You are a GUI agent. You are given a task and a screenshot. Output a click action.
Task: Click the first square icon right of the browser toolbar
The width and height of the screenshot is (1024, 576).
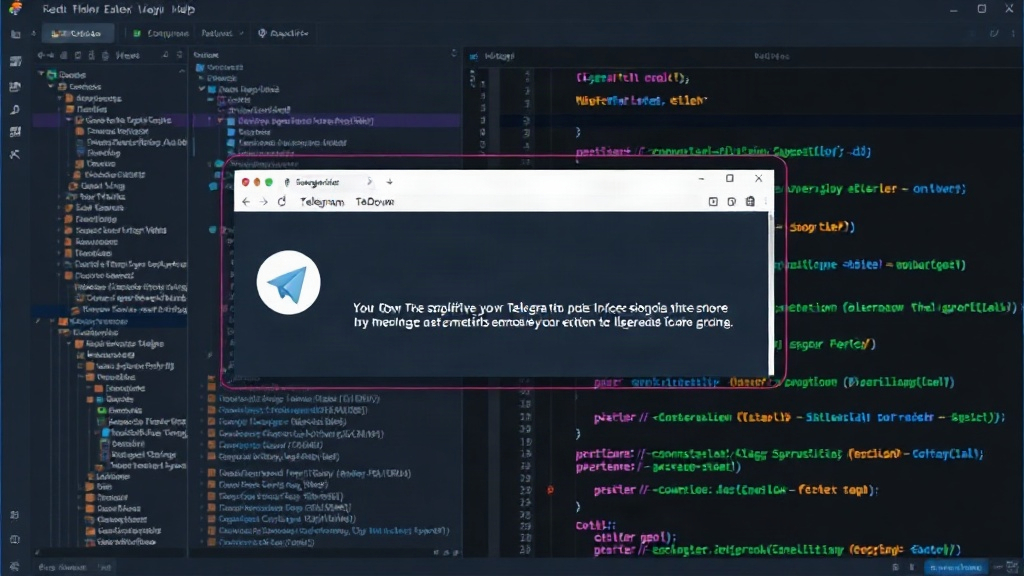pos(713,202)
